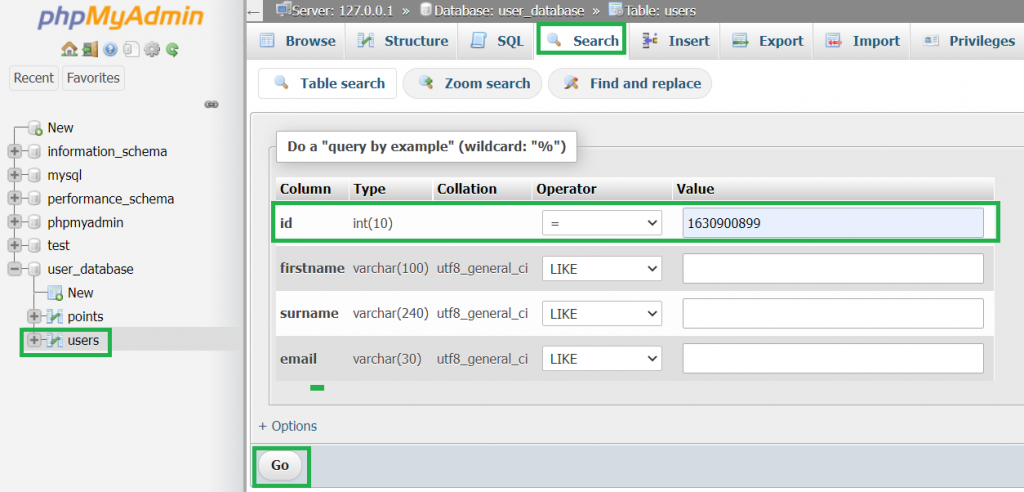The width and height of the screenshot is (1024, 492).
Task: Open Find and replace
Action: tap(630, 84)
